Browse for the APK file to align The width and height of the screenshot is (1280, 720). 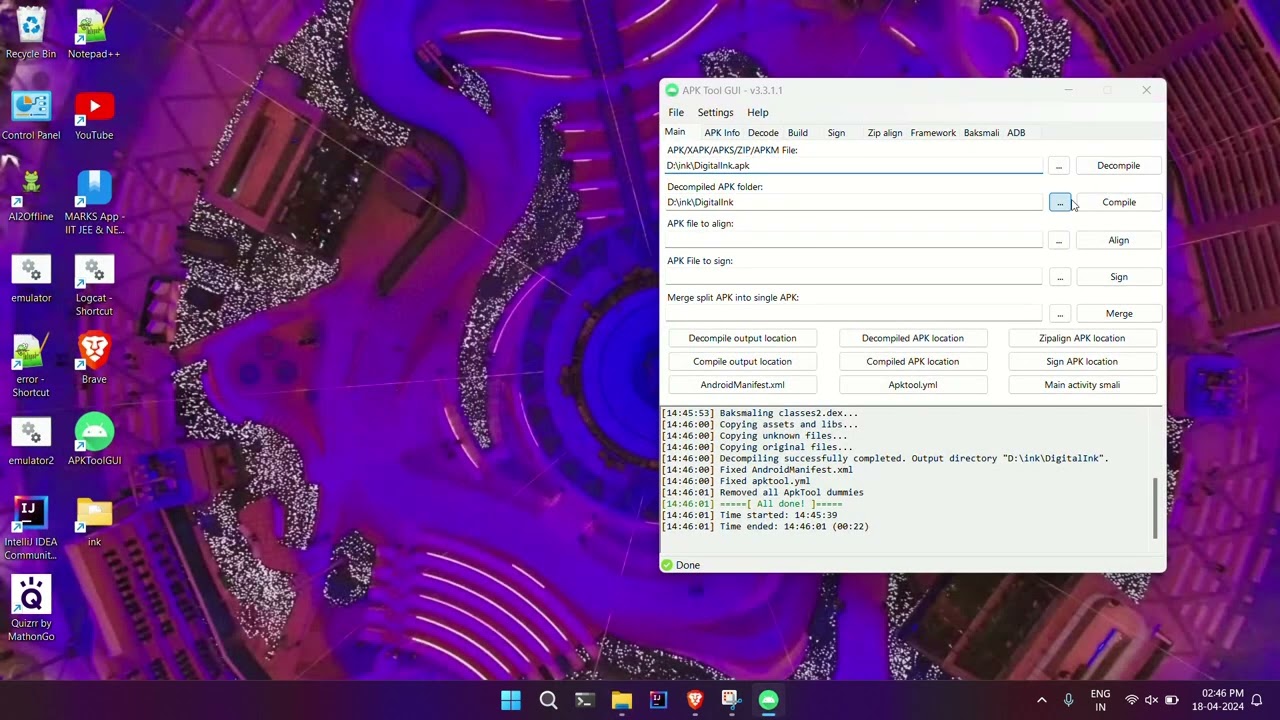[1059, 240]
